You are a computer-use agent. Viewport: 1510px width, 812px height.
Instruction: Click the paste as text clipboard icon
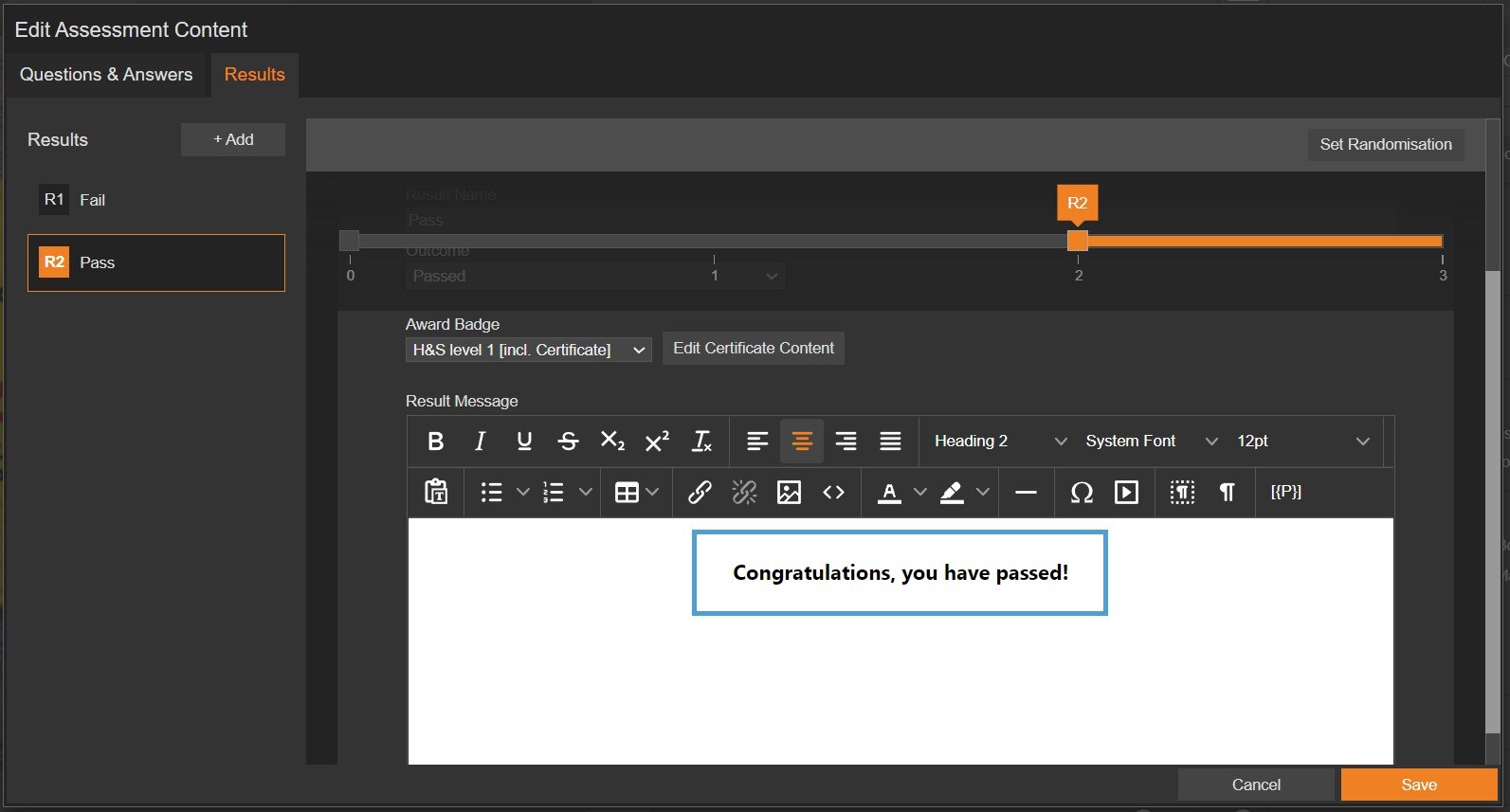click(436, 493)
